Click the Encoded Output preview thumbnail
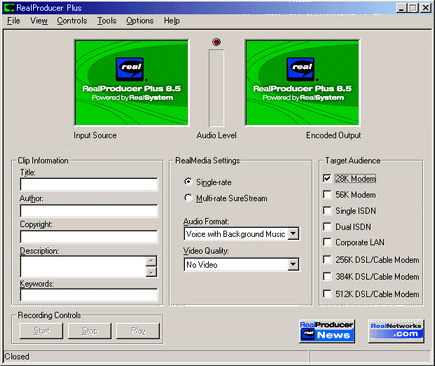Image resolution: width=435 pixels, height=366 pixels. point(302,83)
